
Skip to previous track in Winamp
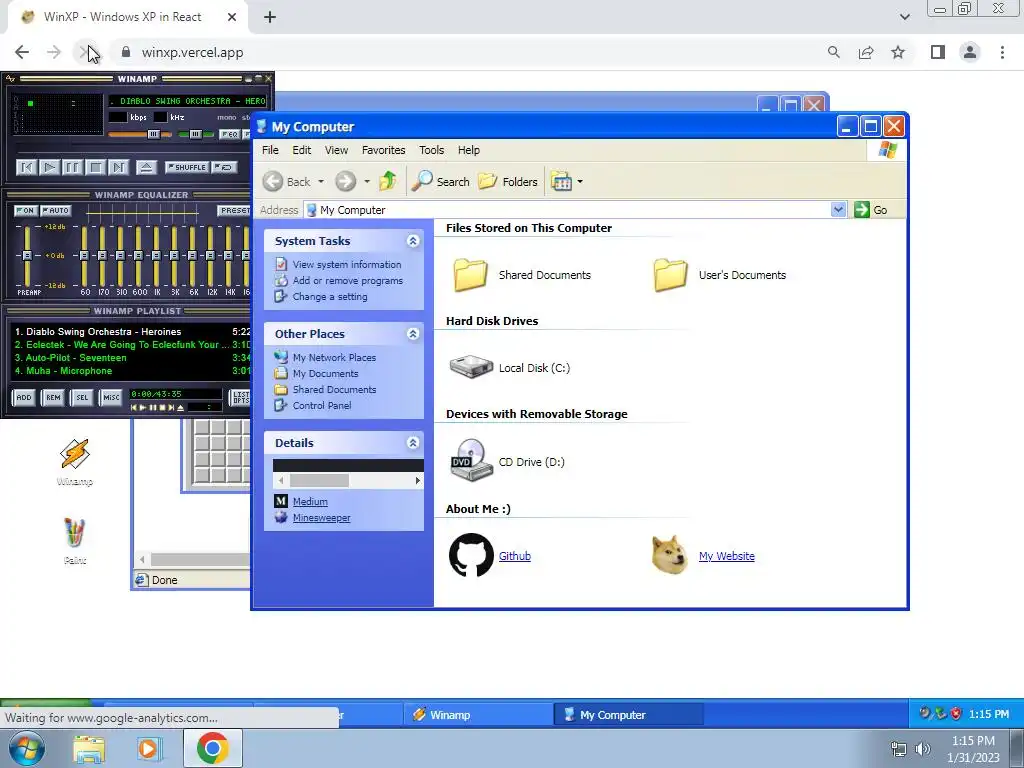26,168
